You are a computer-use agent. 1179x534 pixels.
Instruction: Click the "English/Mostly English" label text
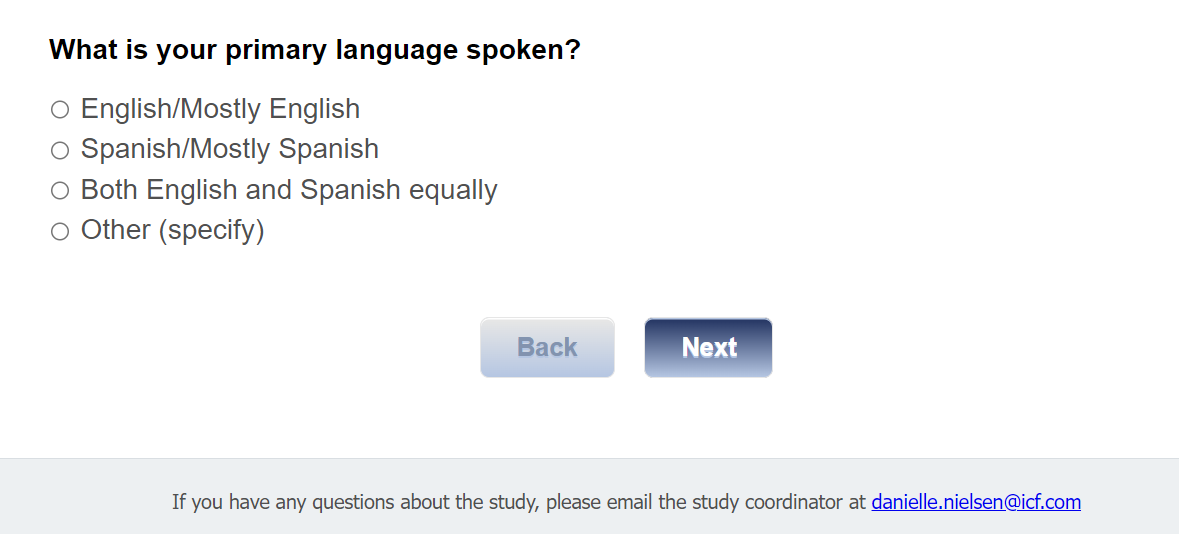(x=220, y=109)
